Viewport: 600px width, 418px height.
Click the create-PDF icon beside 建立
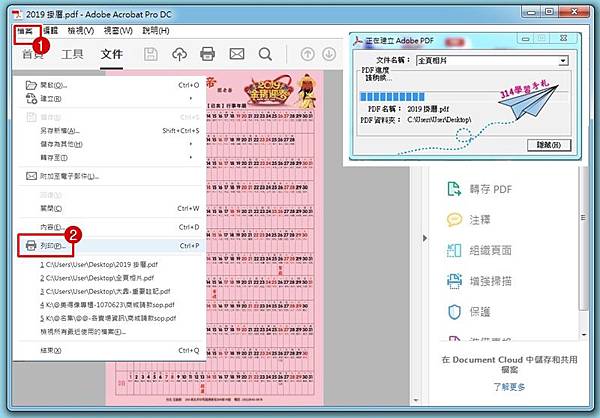tap(31, 99)
